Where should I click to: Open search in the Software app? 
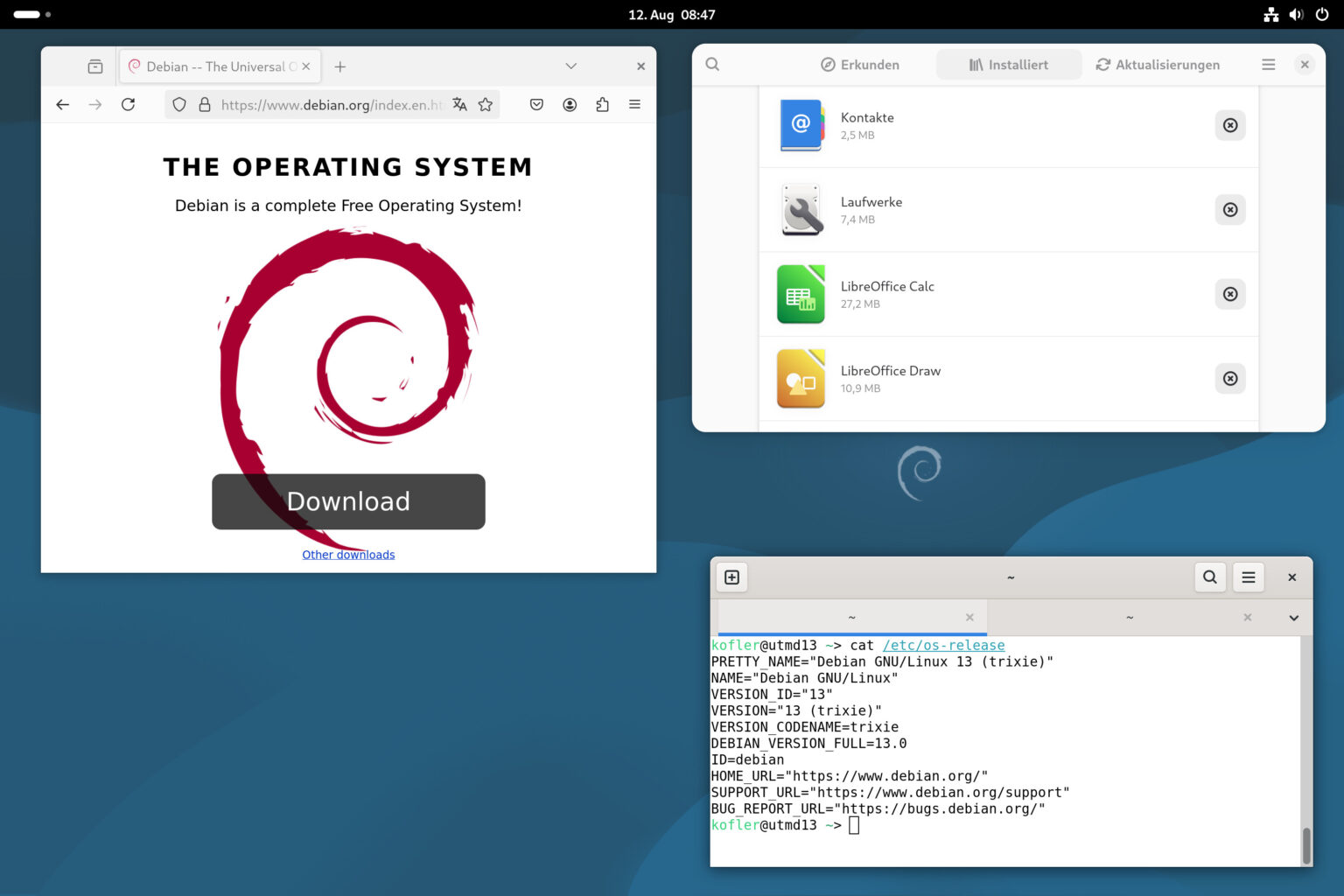tap(712, 64)
